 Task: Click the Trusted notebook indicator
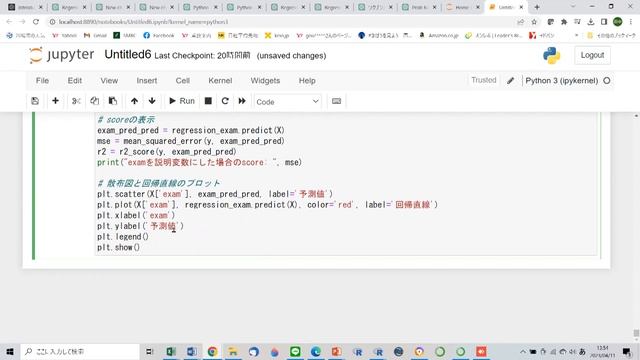[484, 80]
